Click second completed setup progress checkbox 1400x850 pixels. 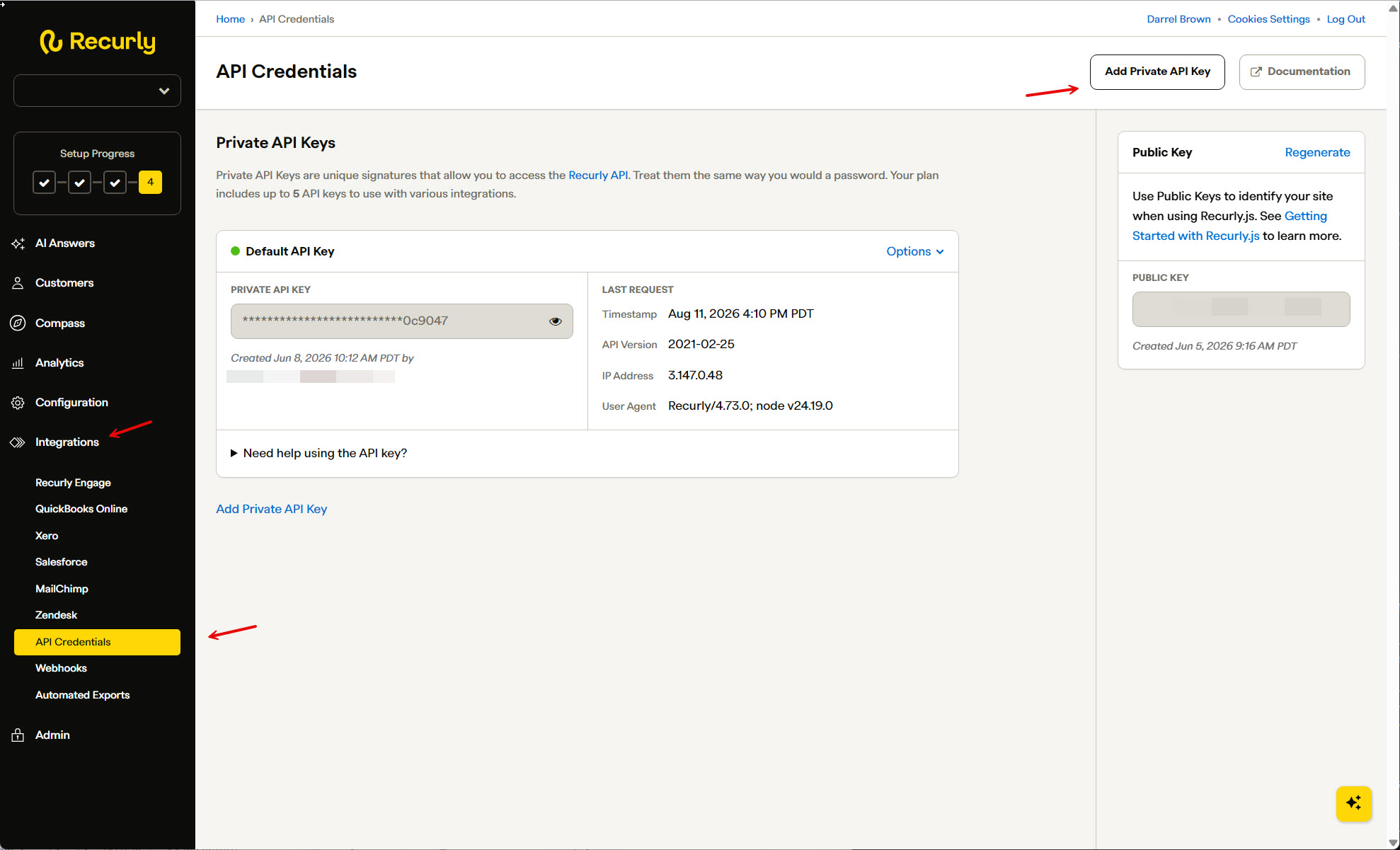coord(79,183)
